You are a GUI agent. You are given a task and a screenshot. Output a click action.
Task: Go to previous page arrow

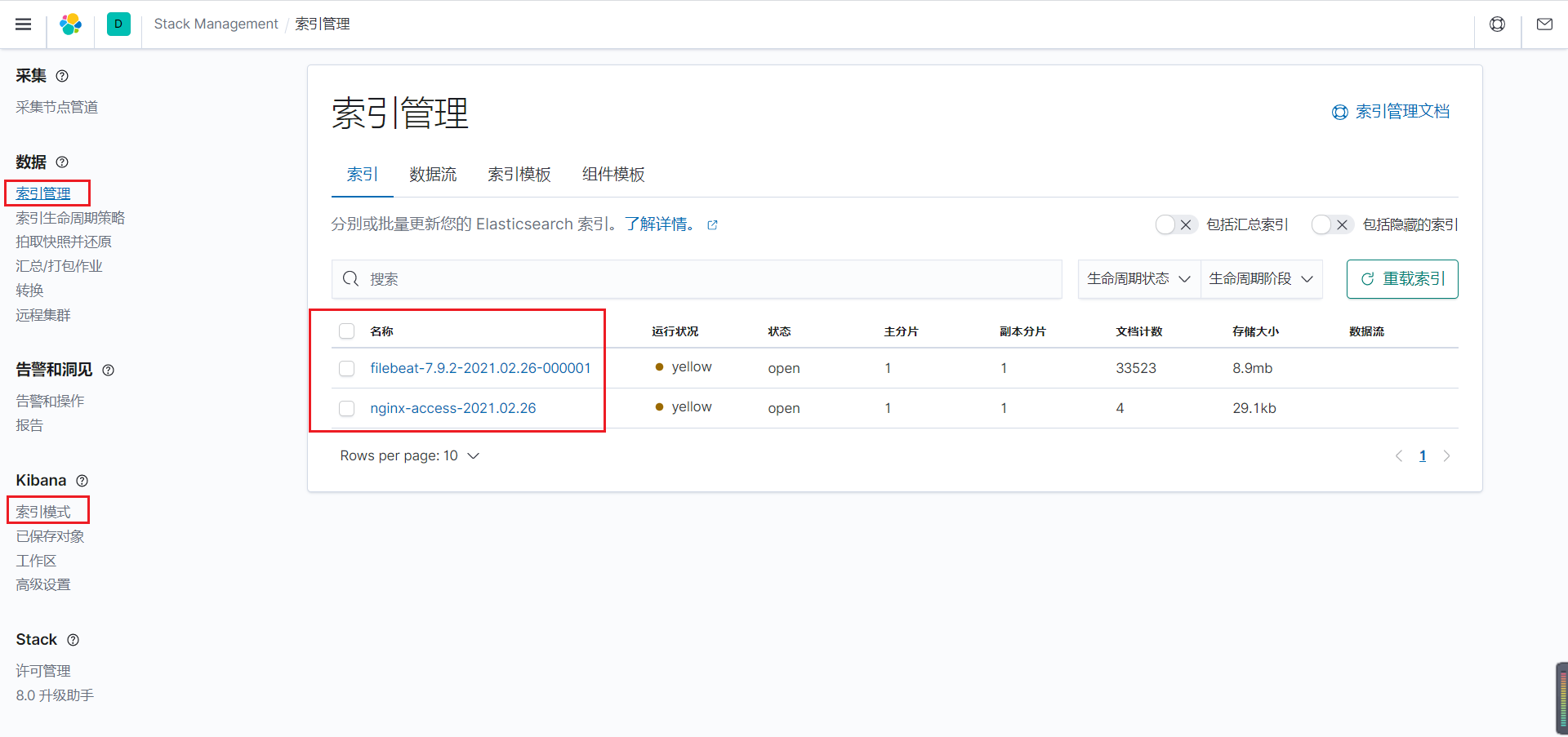click(1399, 456)
